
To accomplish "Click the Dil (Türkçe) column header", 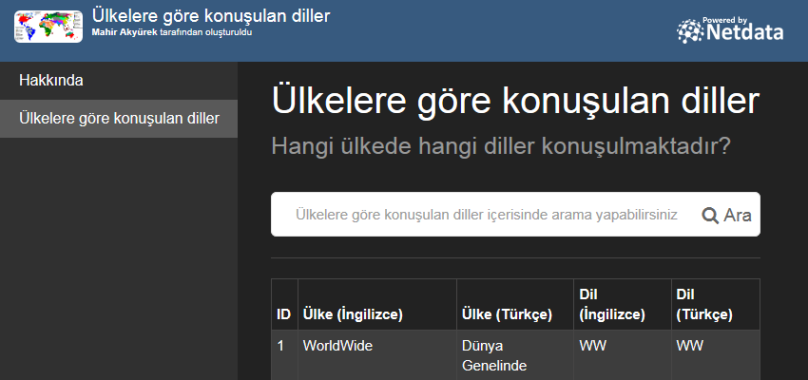I will click(715, 304).
